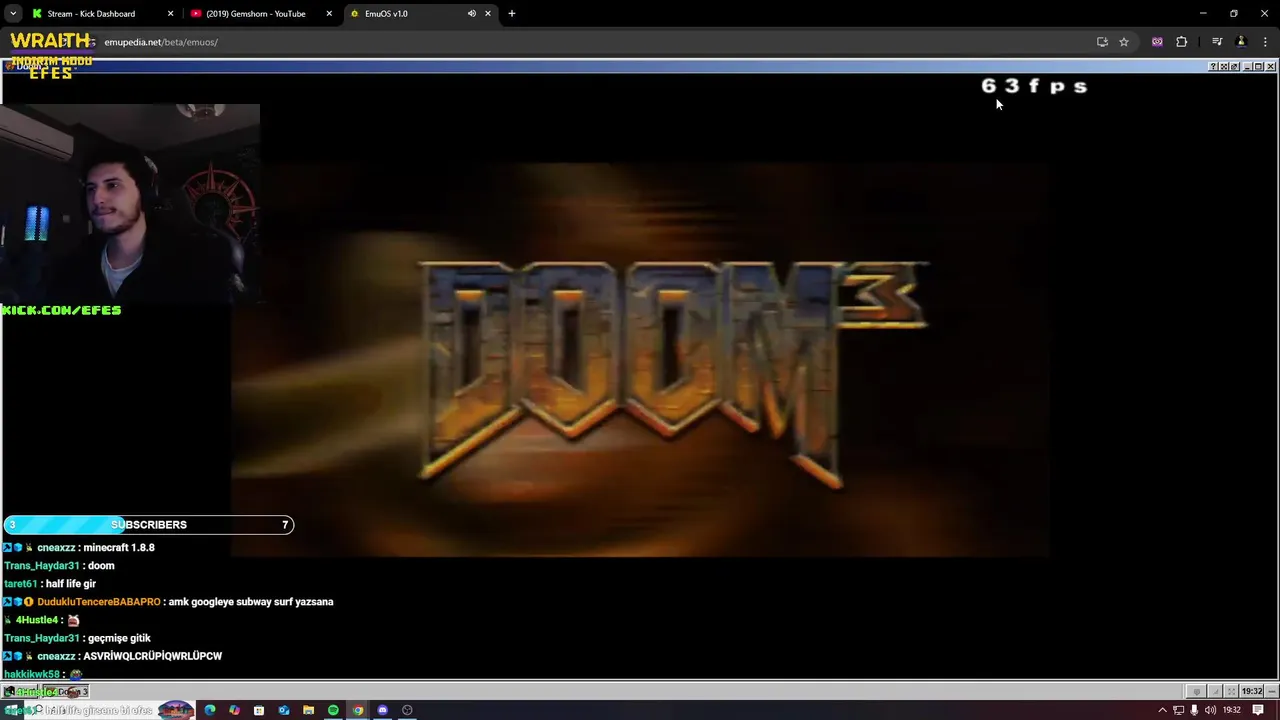Click chat username DudukluTencereBABAPRO
This screenshot has height=720, width=1280.
(x=99, y=602)
